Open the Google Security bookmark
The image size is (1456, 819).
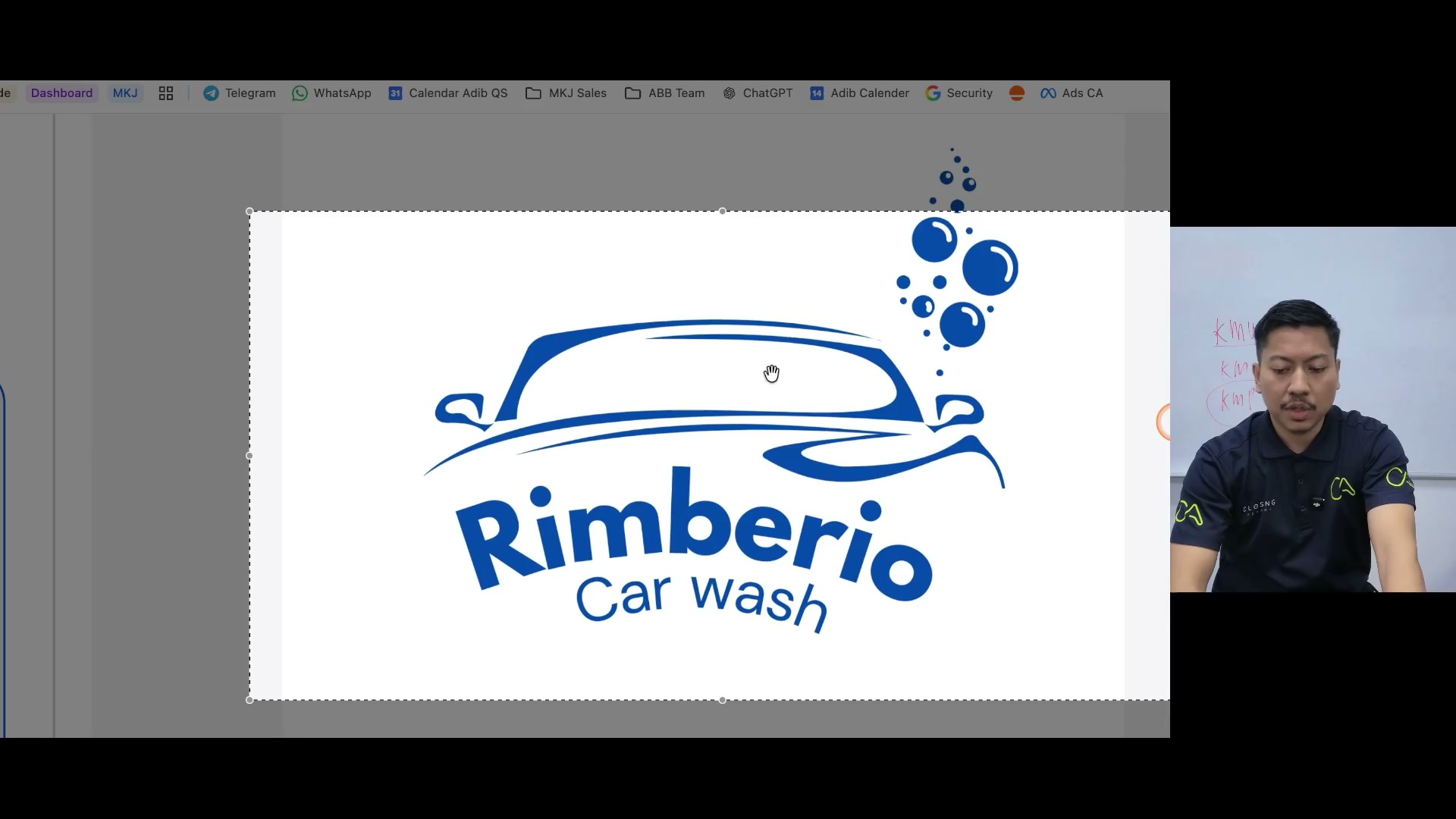click(959, 93)
